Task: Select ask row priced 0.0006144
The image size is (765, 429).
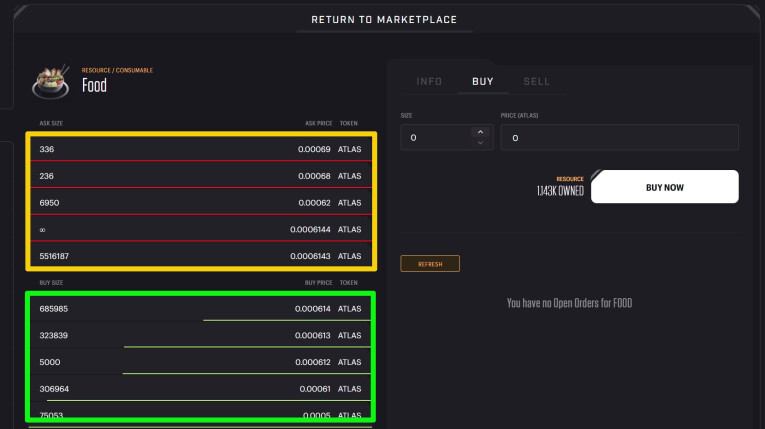Action: [x=201, y=229]
